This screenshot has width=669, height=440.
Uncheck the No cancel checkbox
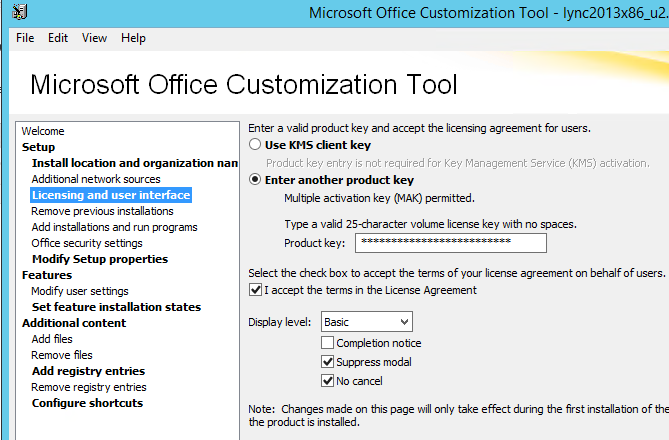(327, 381)
